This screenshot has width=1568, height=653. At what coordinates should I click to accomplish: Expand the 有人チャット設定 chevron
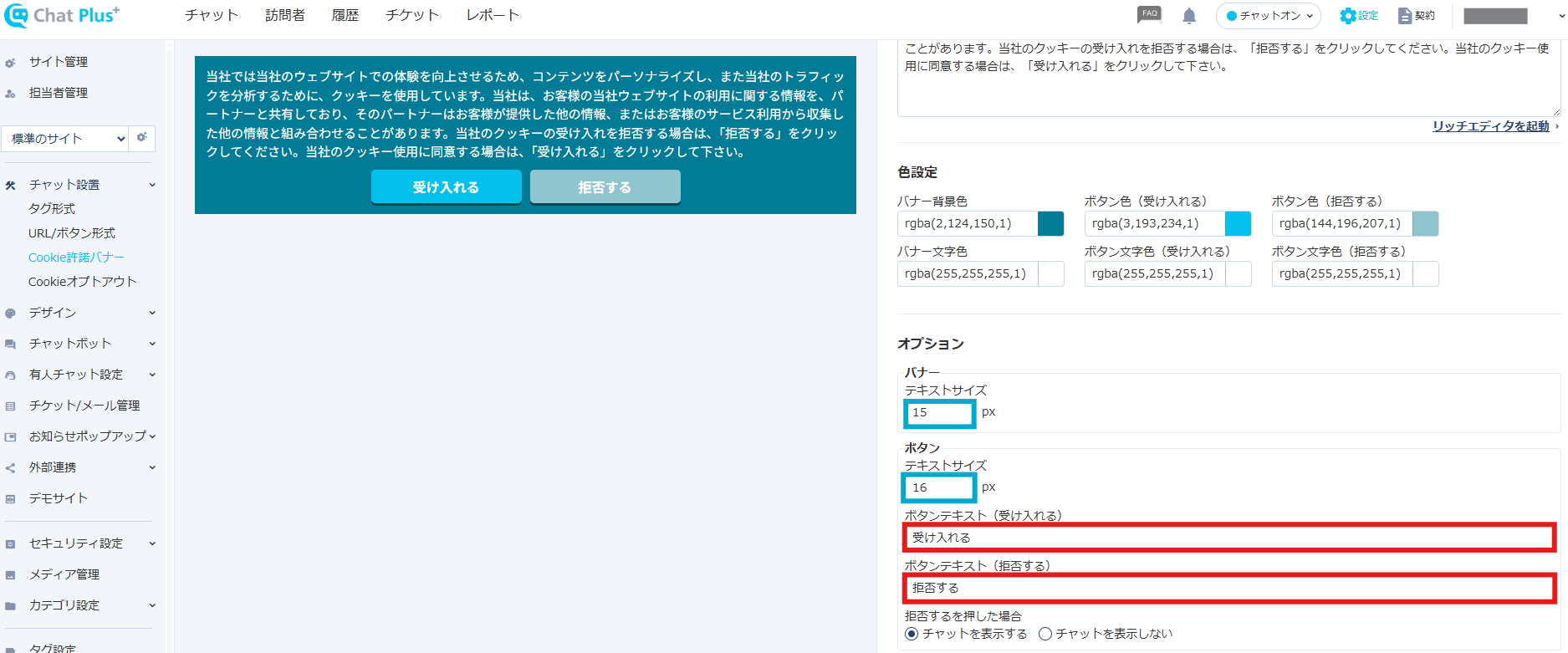[x=152, y=375]
